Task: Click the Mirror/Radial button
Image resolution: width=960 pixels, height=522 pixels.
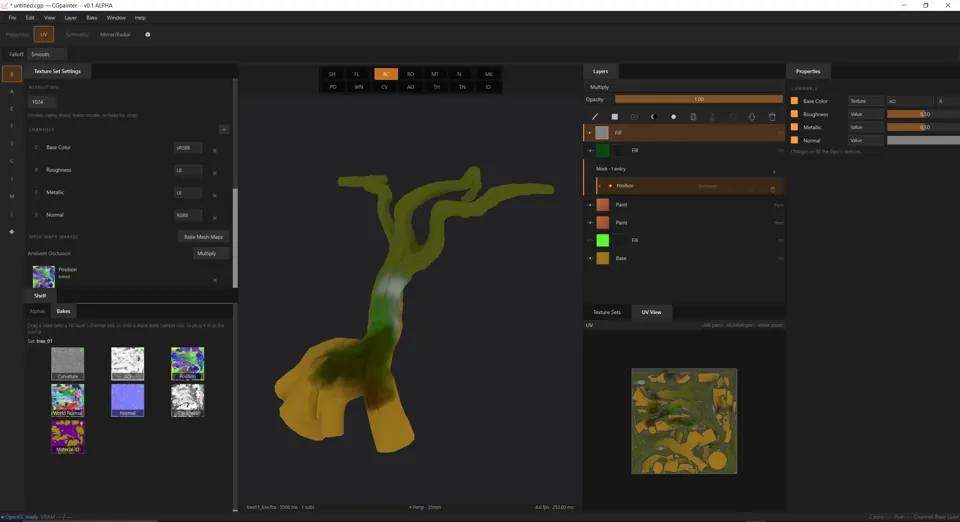Action: 115,35
